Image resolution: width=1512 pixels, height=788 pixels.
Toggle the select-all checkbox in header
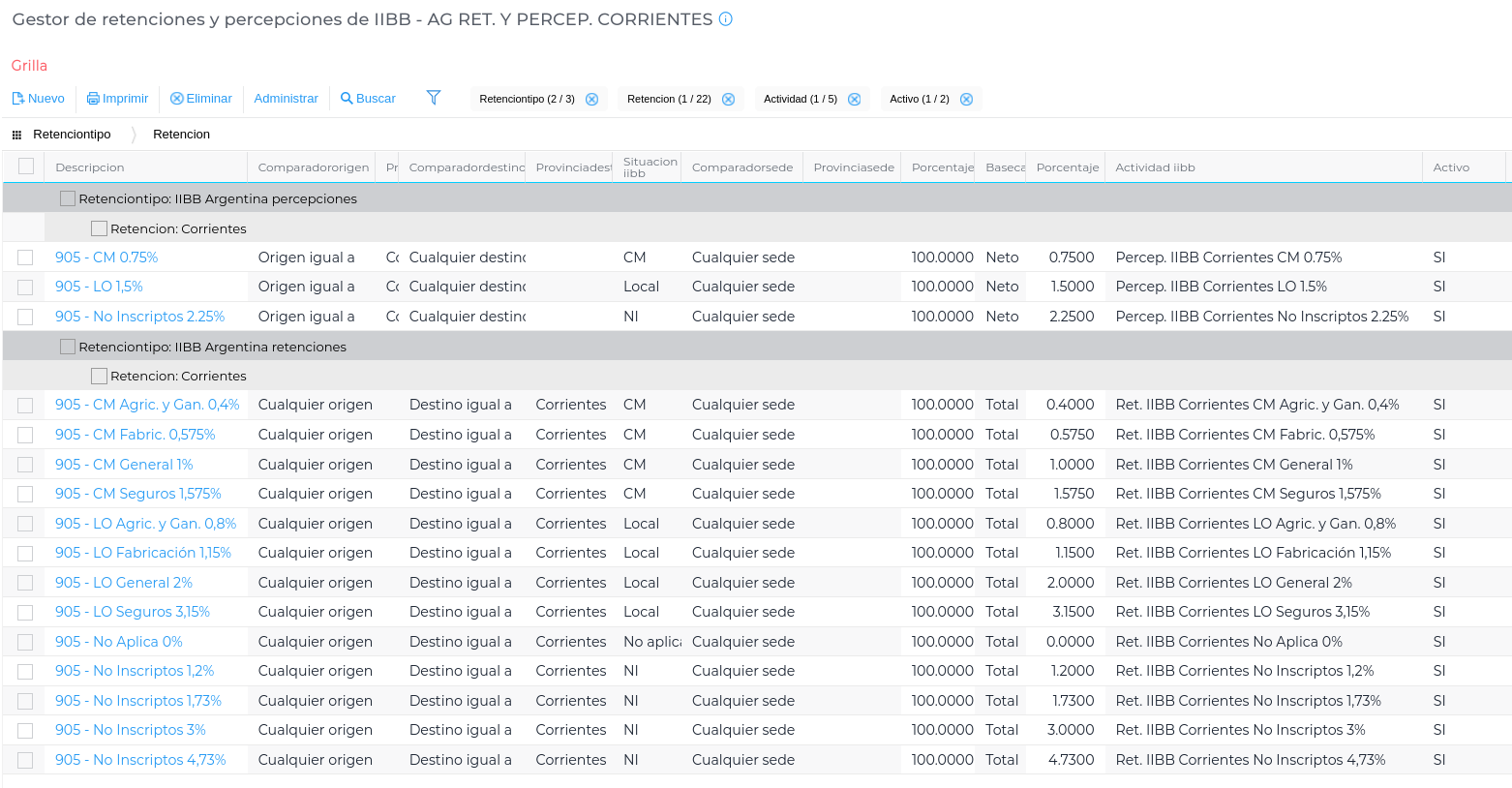tap(26, 167)
